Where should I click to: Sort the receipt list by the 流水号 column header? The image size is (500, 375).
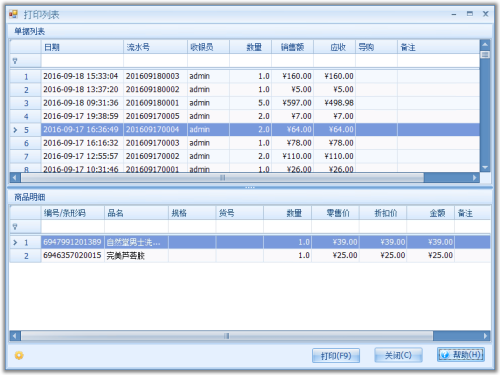155,47
